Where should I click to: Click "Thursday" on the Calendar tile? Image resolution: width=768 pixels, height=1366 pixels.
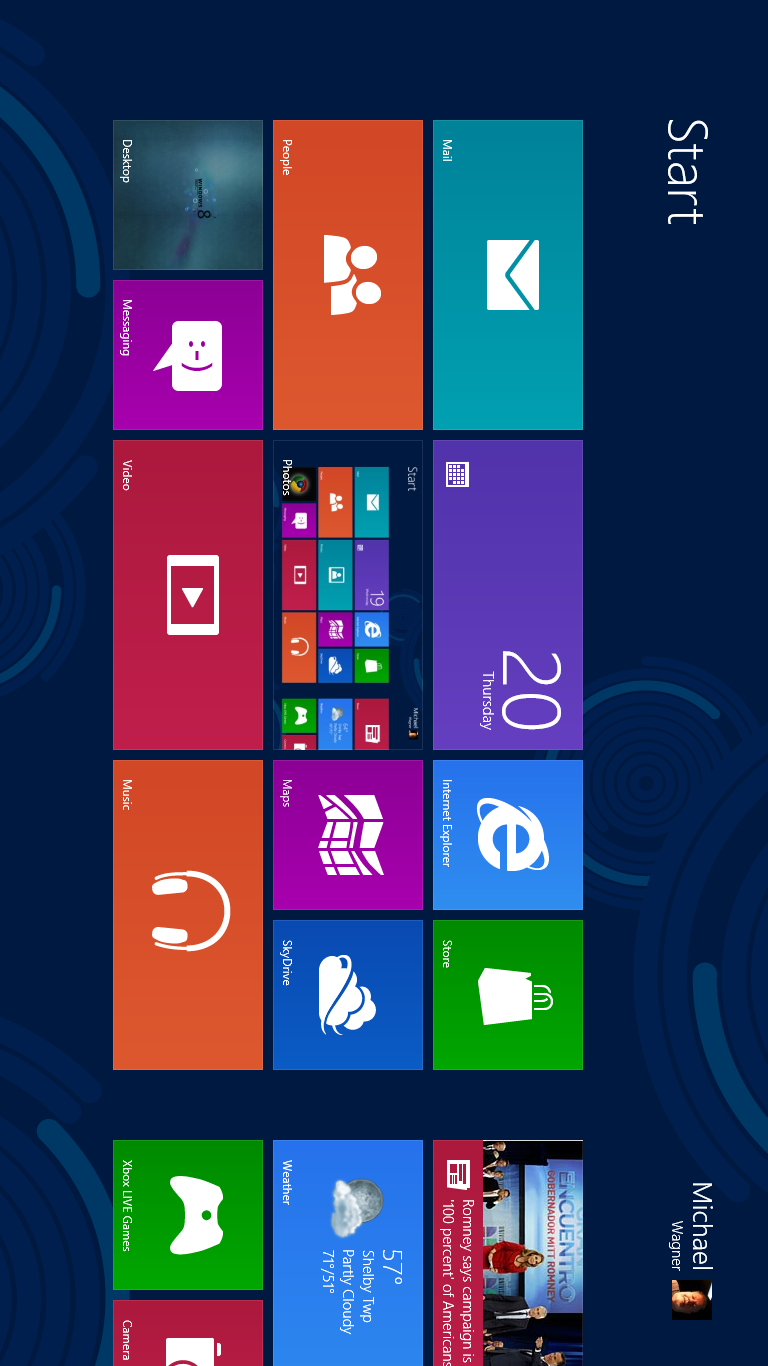[488, 701]
